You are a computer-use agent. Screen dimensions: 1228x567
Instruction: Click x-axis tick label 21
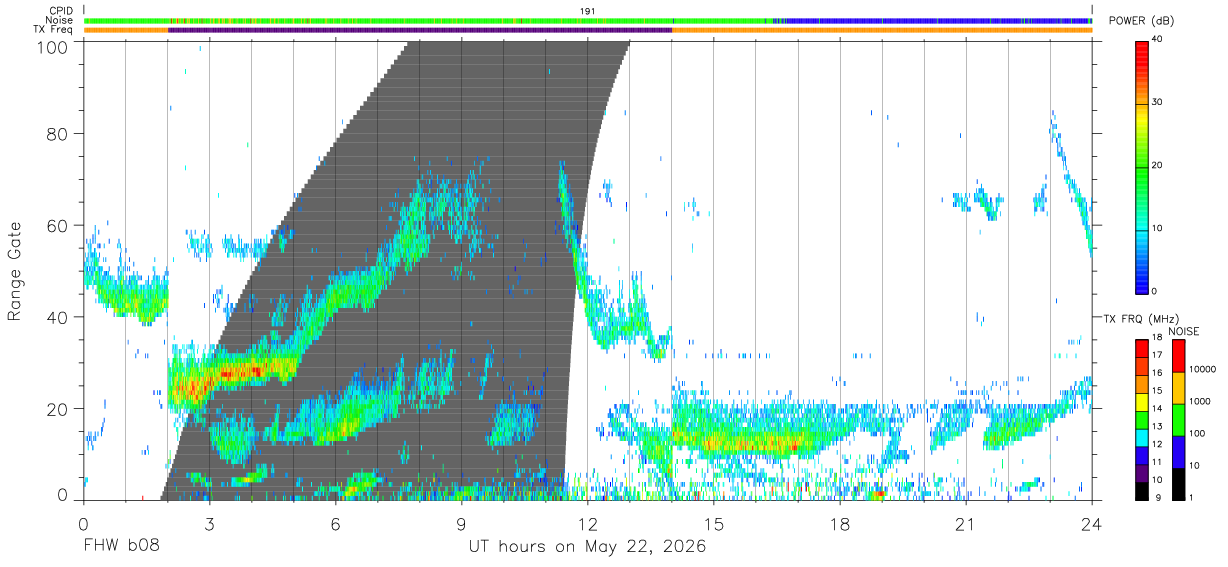click(x=965, y=524)
